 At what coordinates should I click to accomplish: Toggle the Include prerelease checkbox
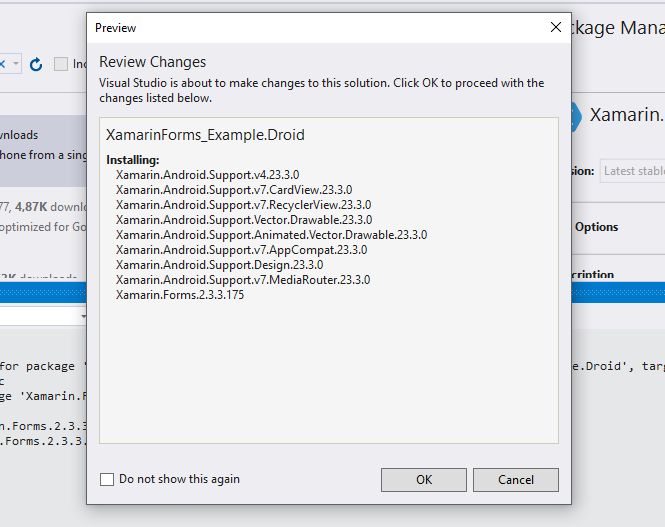click(x=61, y=64)
